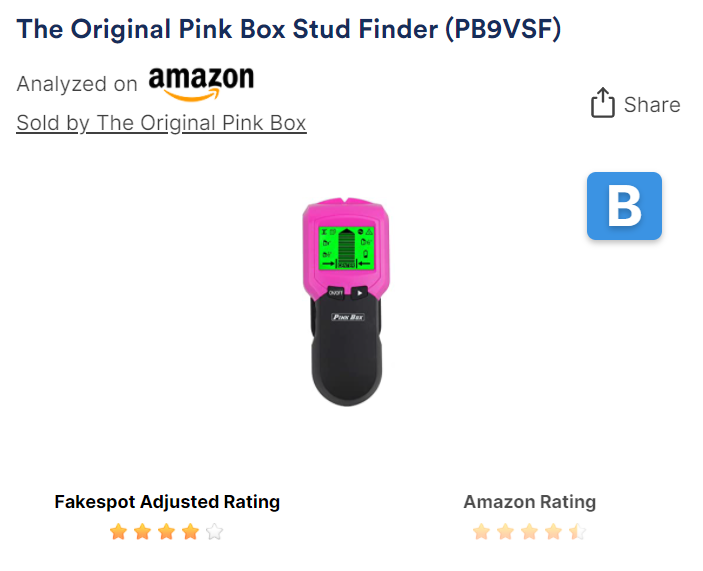Click the Fakespot Adjusted Rating label
The image size is (703, 571).
[167, 502]
